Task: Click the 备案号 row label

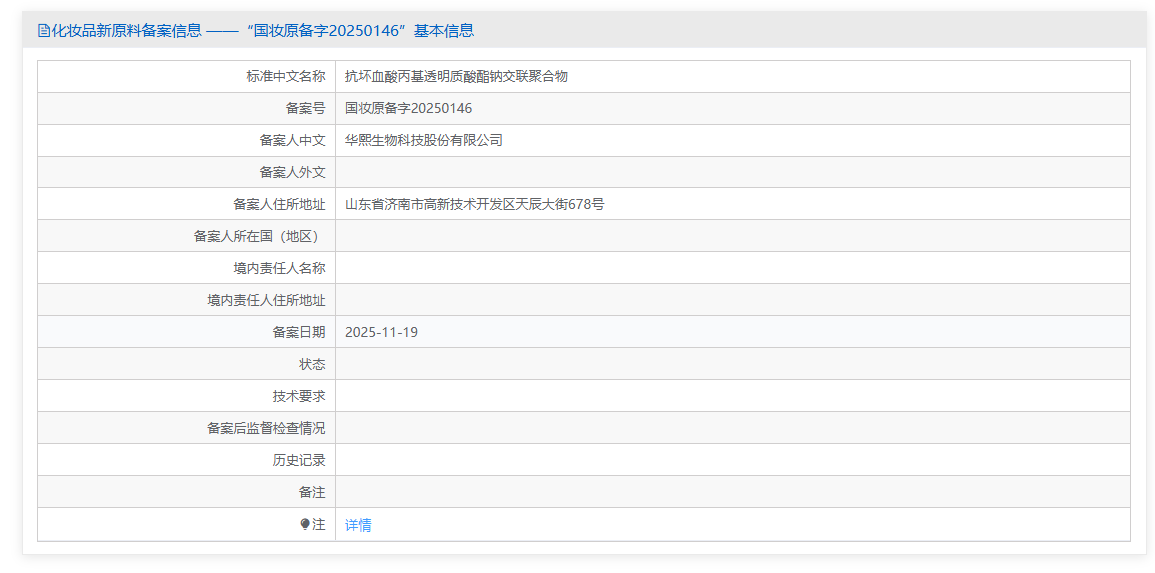Action: pos(305,108)
